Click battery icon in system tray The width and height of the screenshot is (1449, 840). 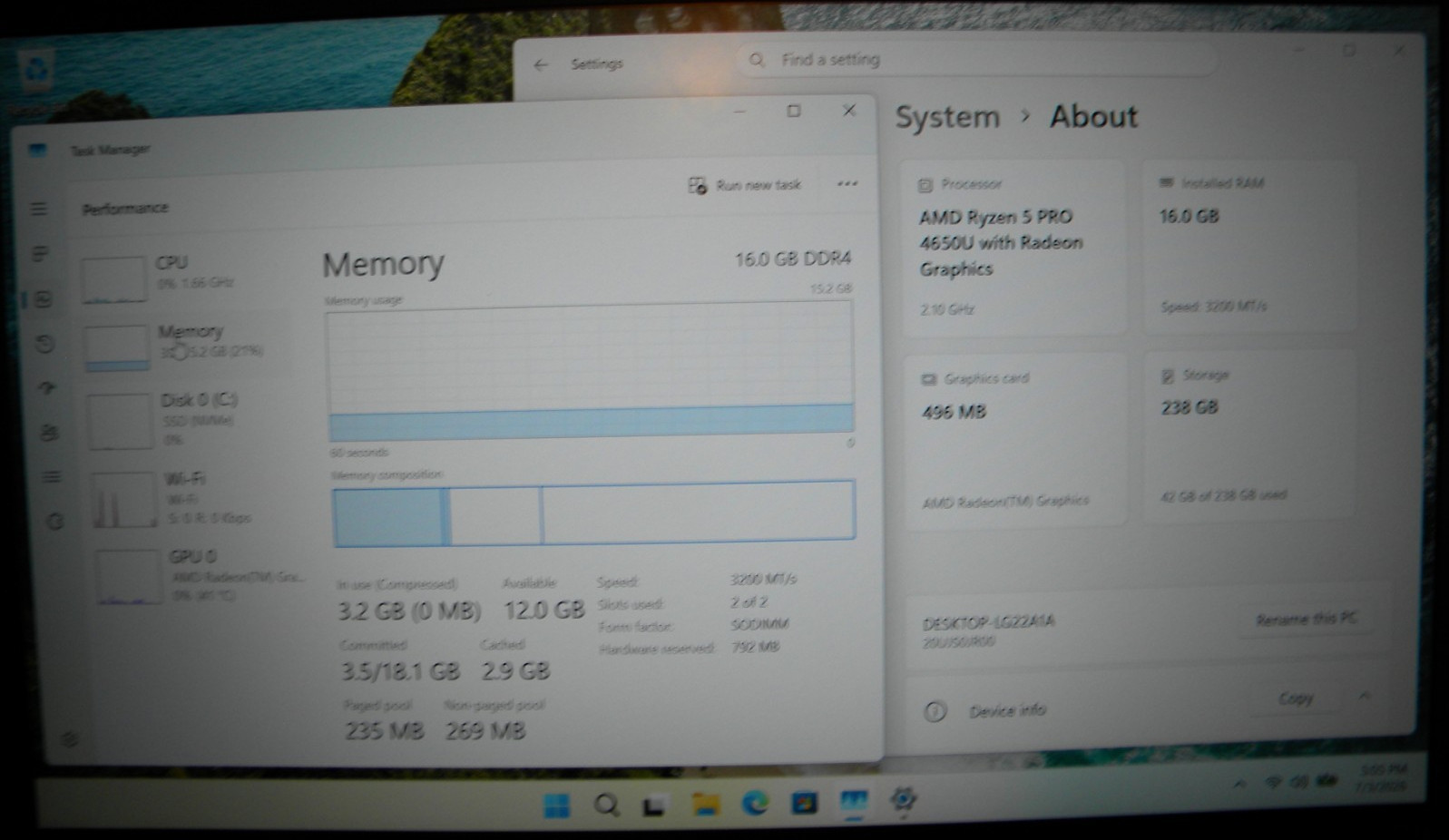click(x=1327, y=780)
